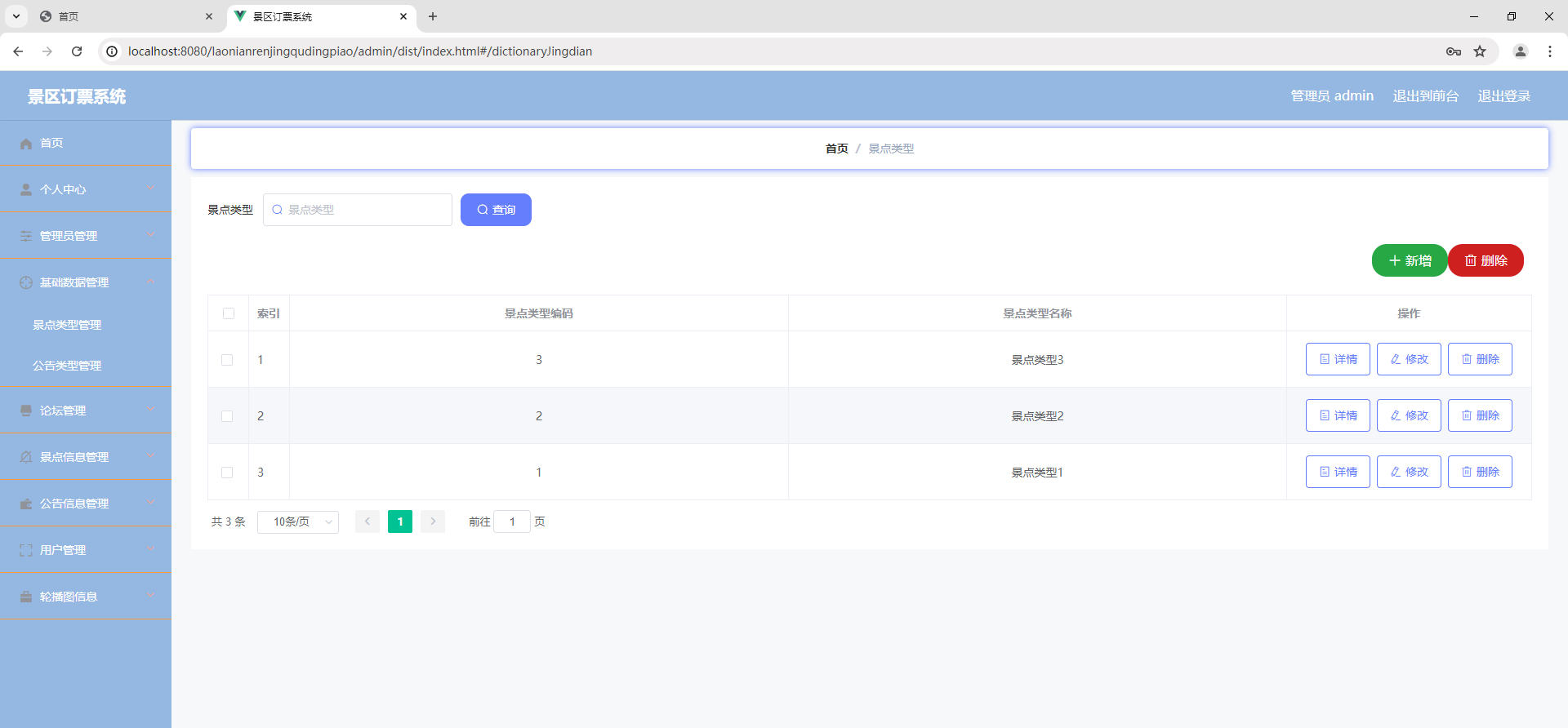The height and width of the screenshot is (728, 1568).
Task: Select page 1 in pagination
Action: 400,522
